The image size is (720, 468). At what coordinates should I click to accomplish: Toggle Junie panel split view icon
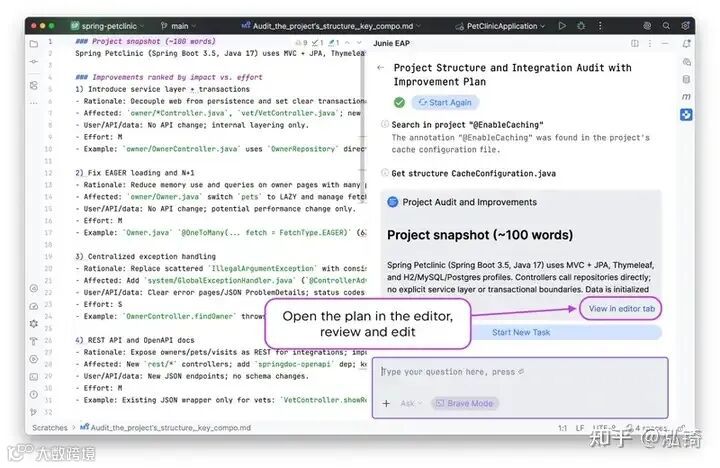pyautogui.click(x=635, y=43)
